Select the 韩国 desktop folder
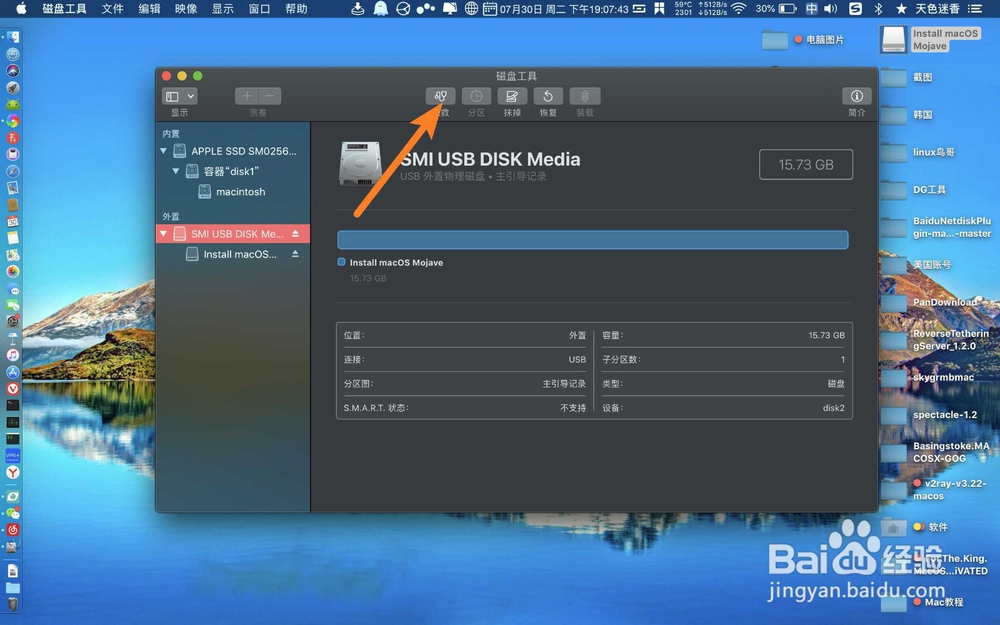The width and height of the screenshot is (1000, 625). click(x=893, y=115)
